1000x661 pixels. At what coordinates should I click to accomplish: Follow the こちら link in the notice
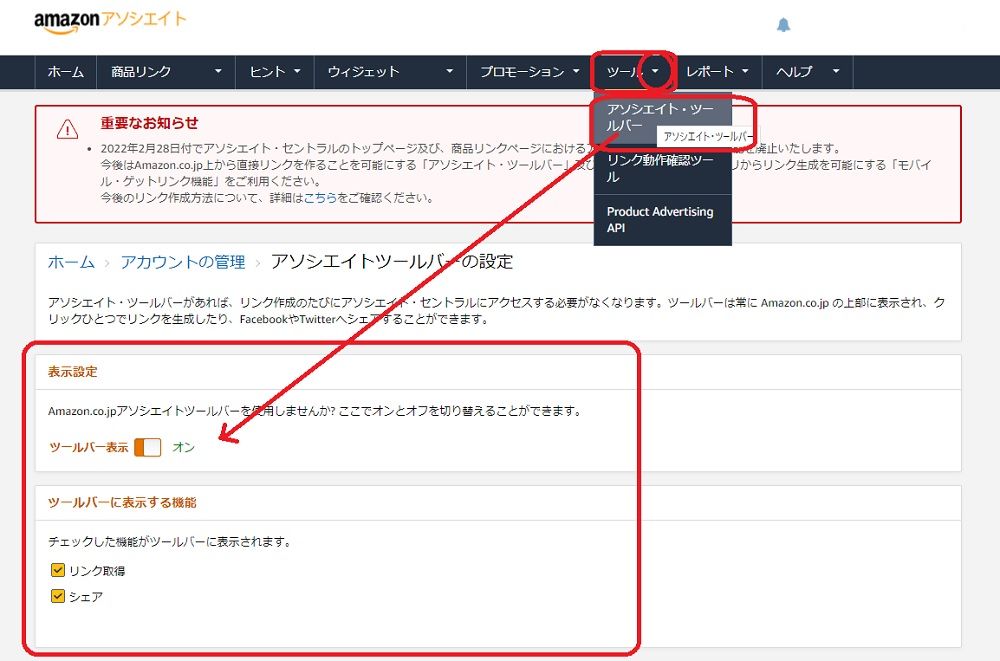(320, 198)
